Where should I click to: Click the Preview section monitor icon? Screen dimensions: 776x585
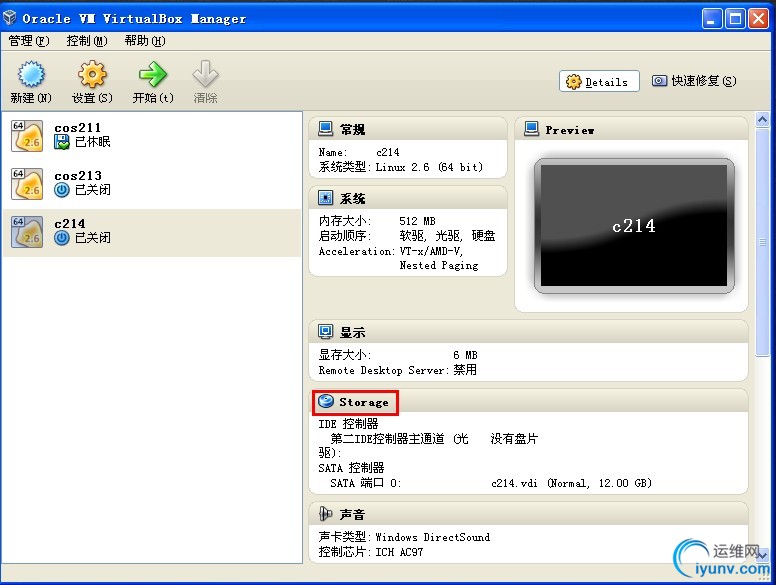pyautogui.click(x=531, y=129)
